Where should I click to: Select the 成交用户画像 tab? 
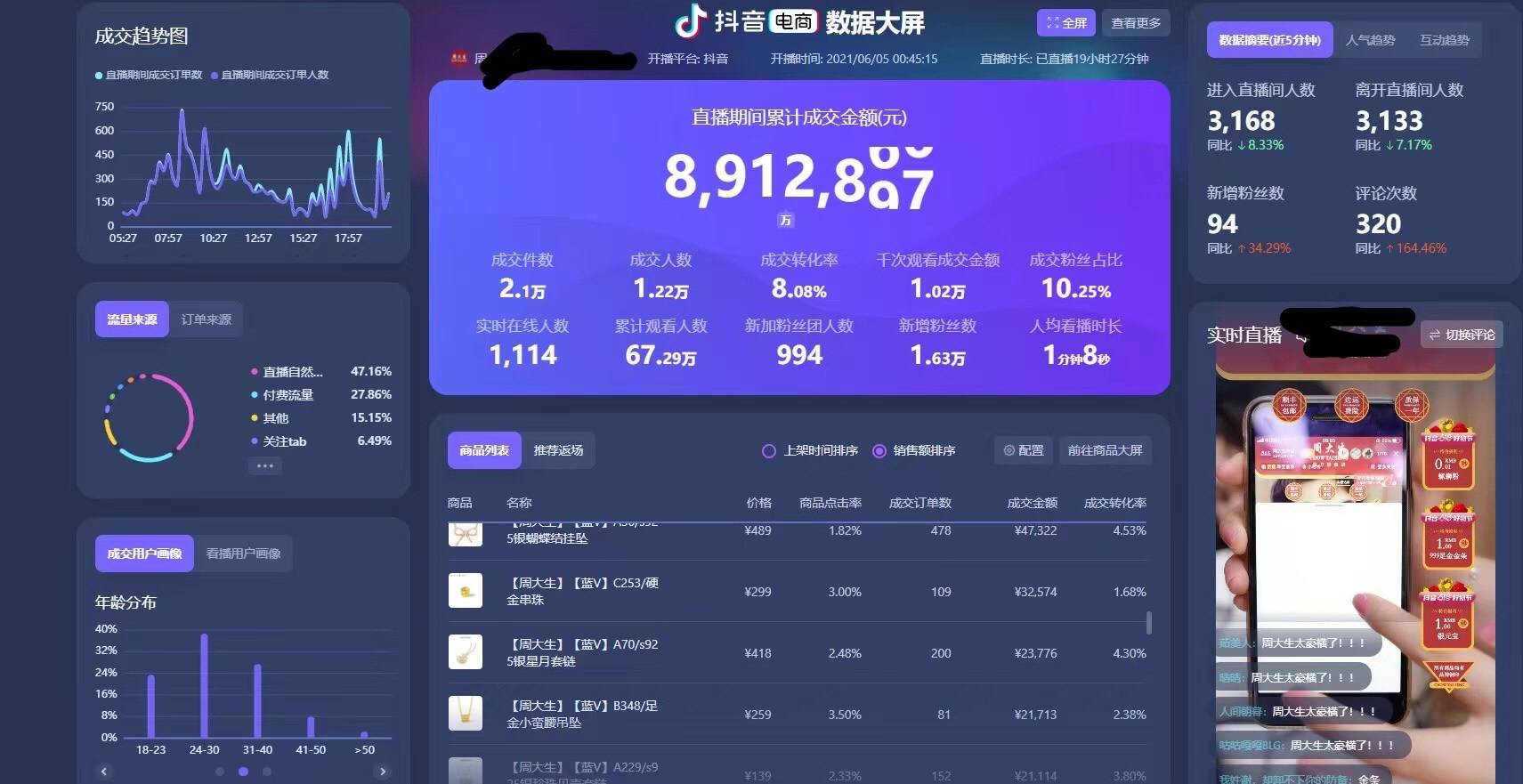click(x=144, y=554)
